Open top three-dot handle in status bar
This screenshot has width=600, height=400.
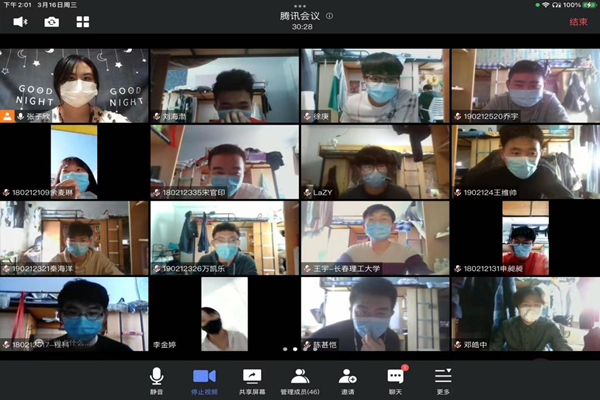[x=300, y=5]
